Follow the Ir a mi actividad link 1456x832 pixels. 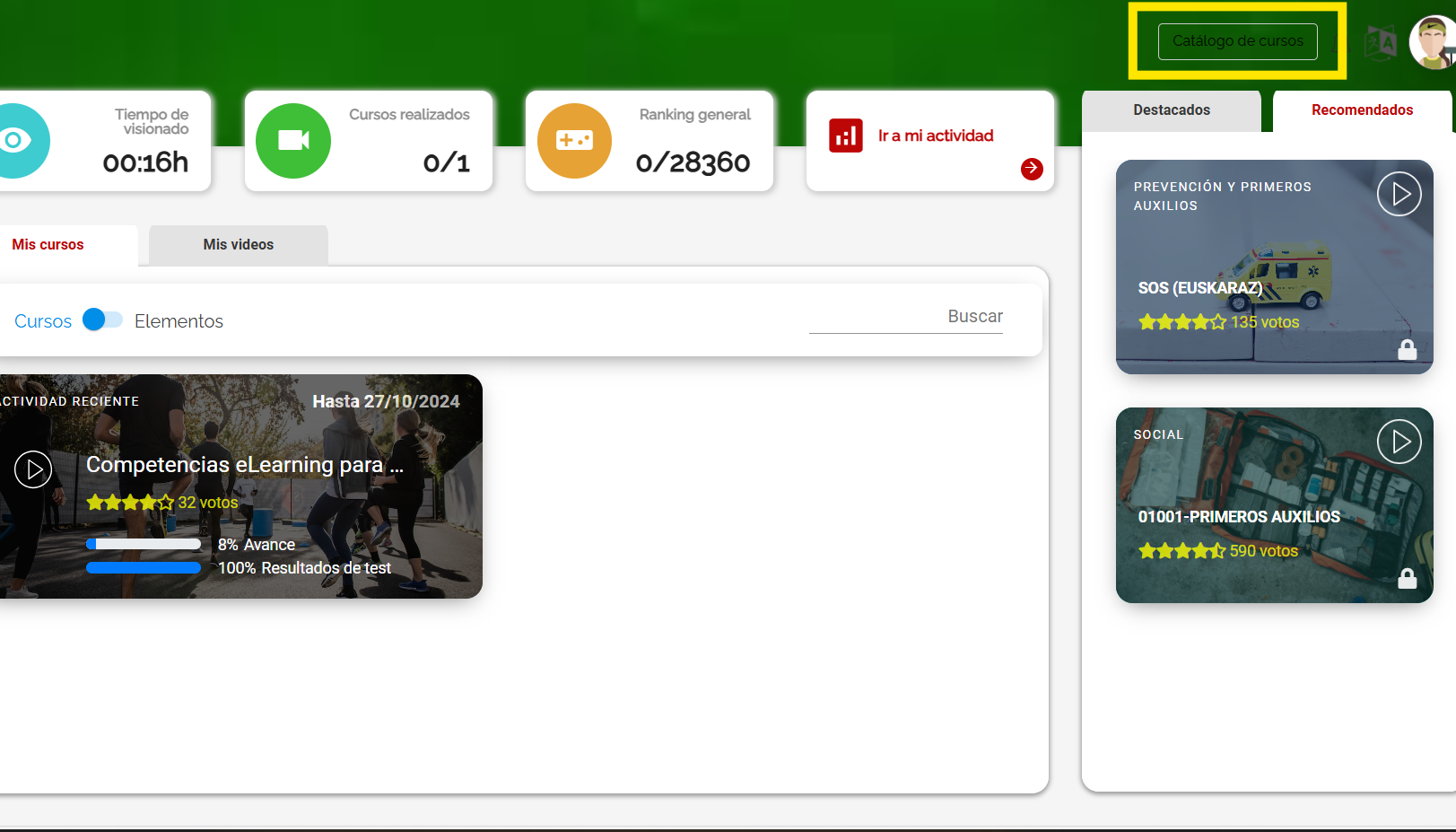[935, 136]
